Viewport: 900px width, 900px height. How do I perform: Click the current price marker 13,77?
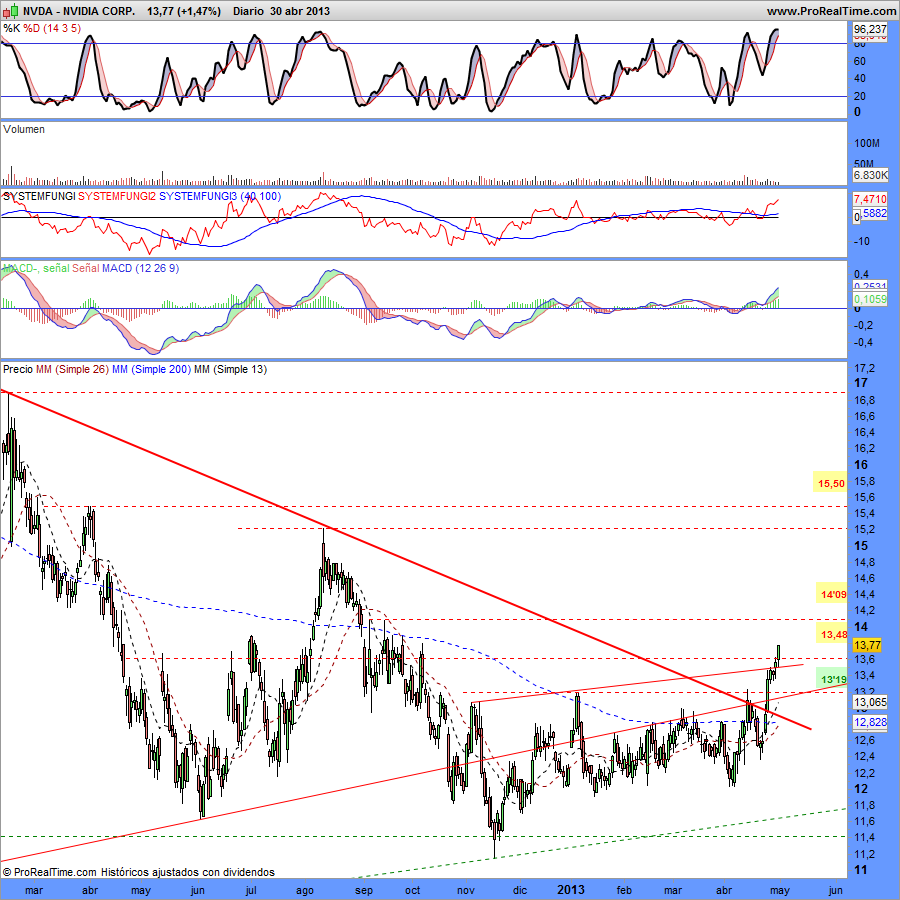[867, 645]
